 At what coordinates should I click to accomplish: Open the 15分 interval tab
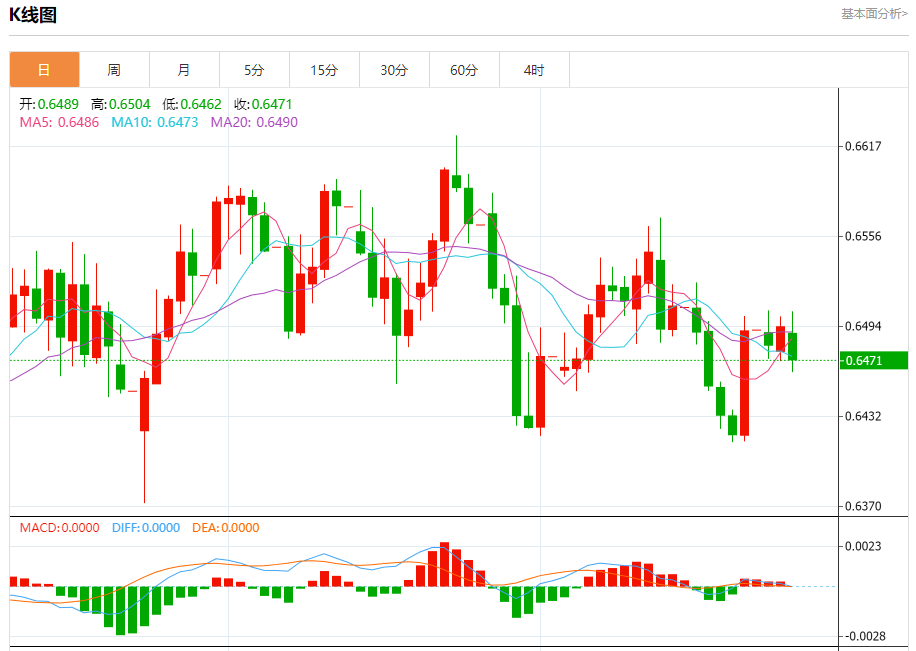325,70
